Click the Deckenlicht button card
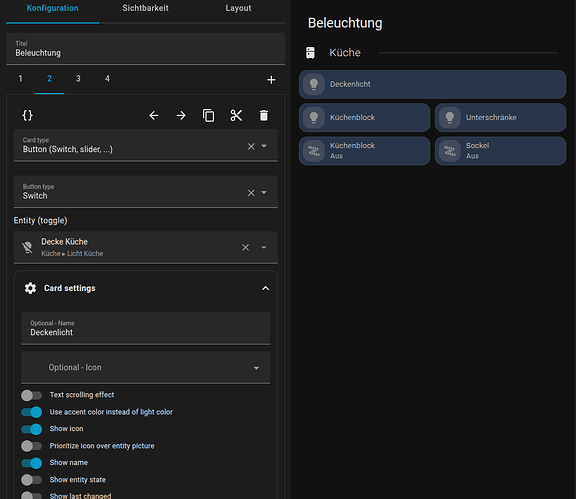The width and height of the screenshot is (576, 499). (x=432, y=85)
